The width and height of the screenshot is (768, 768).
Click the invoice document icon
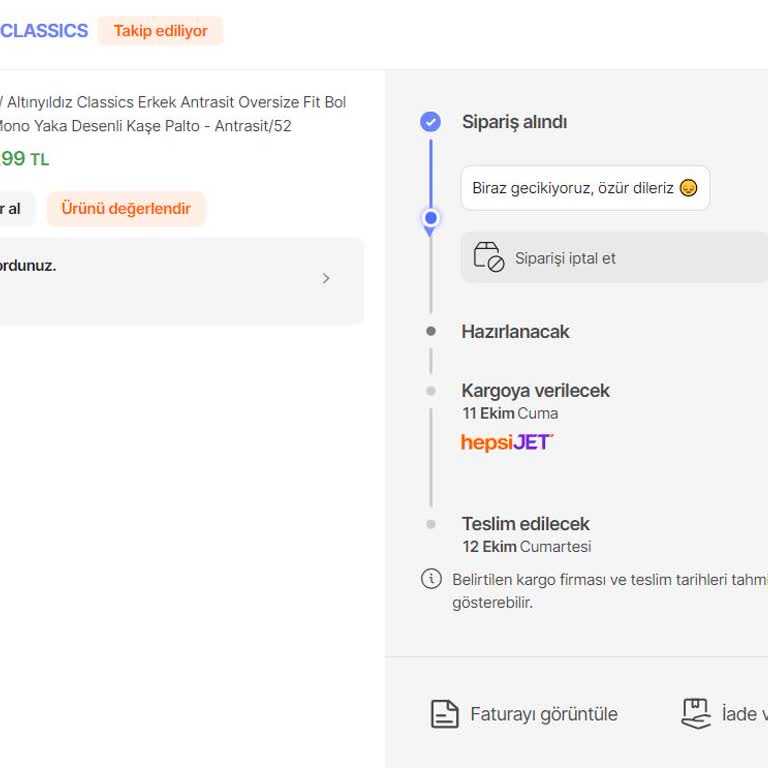click(444, 714)
